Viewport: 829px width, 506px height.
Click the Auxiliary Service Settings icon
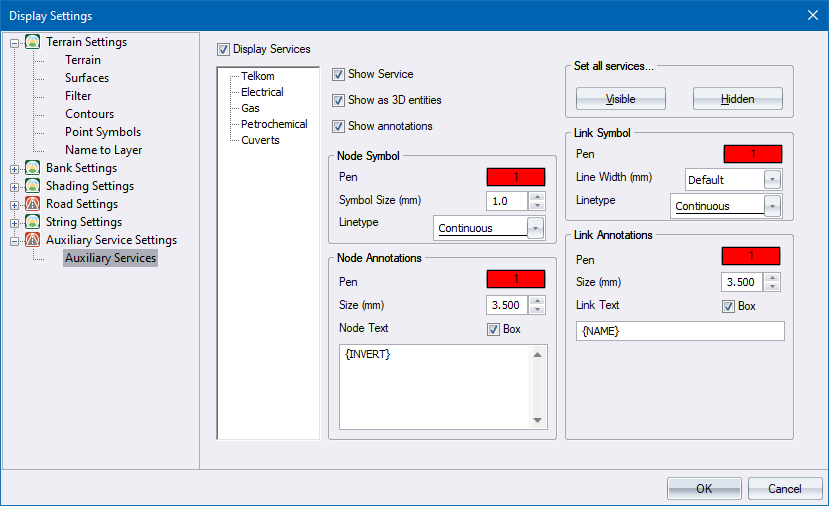click(33, 240)
